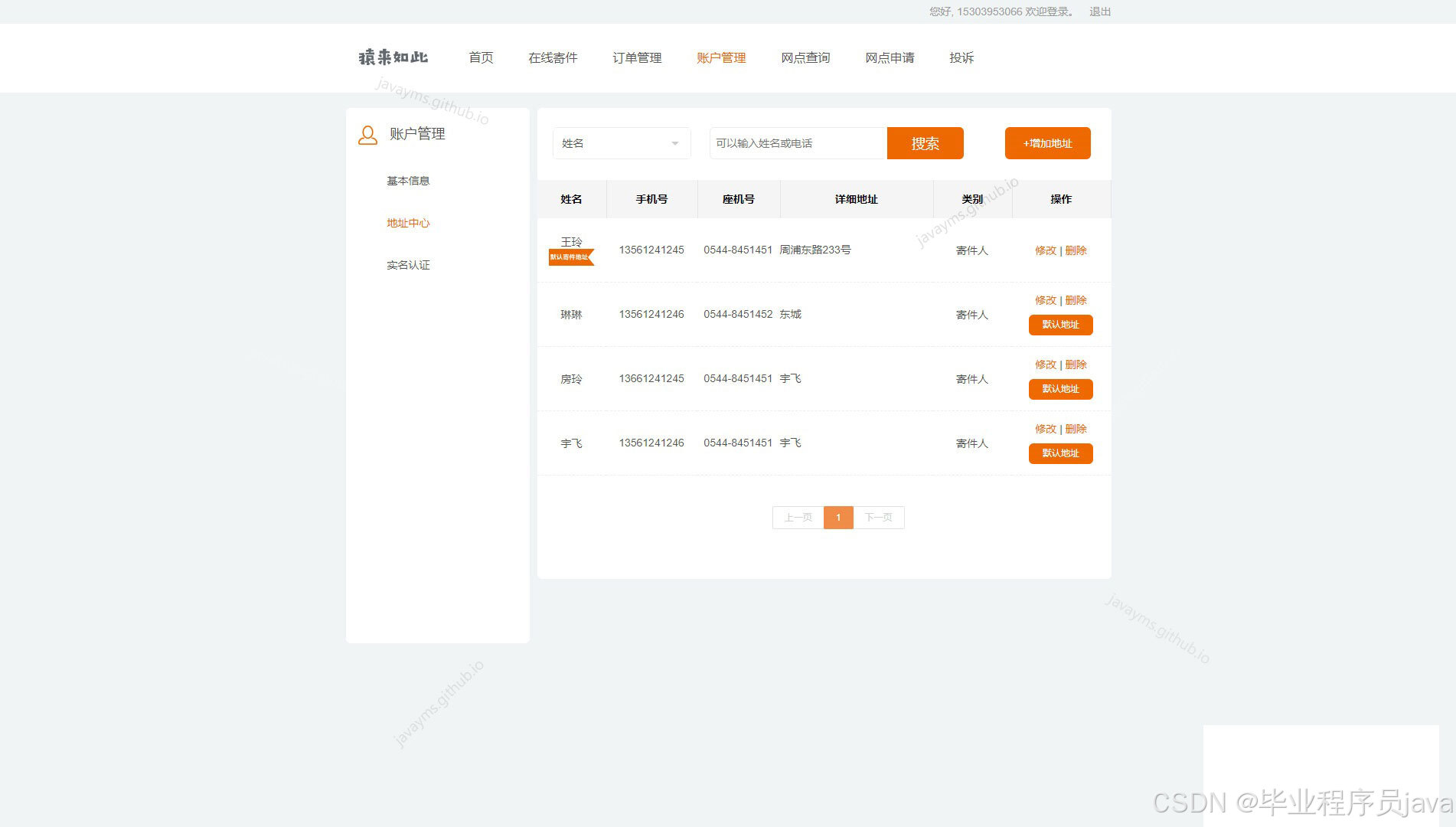
Task: Click address 周浦东路233号
Action: 815,250
